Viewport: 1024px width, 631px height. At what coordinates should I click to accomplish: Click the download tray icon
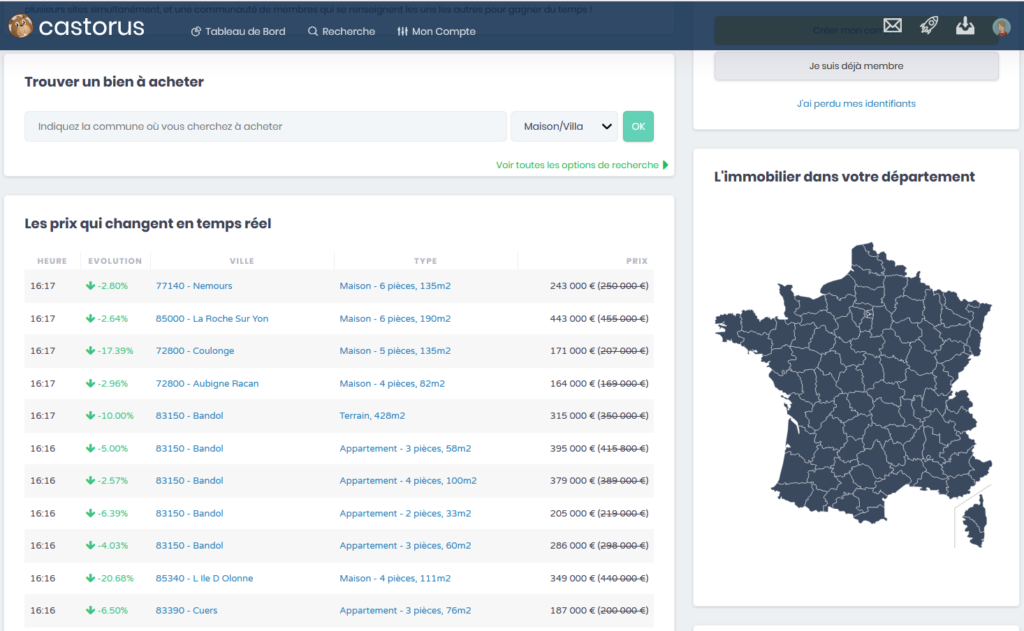(965, 27)
